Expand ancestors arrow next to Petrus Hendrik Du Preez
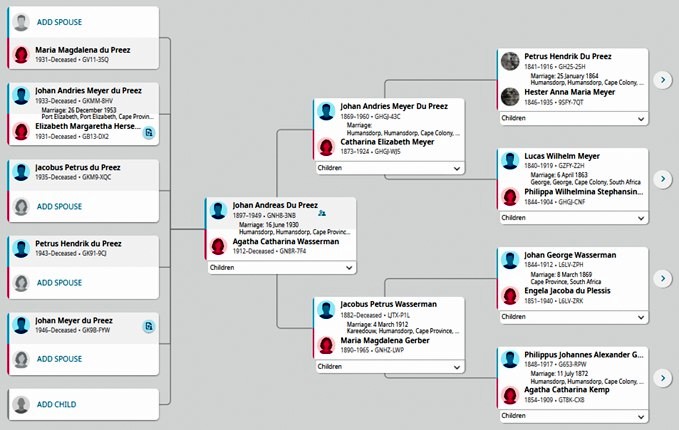Viewport: 679px width, 430px height. pyautogui.click(x=663, y=80)
